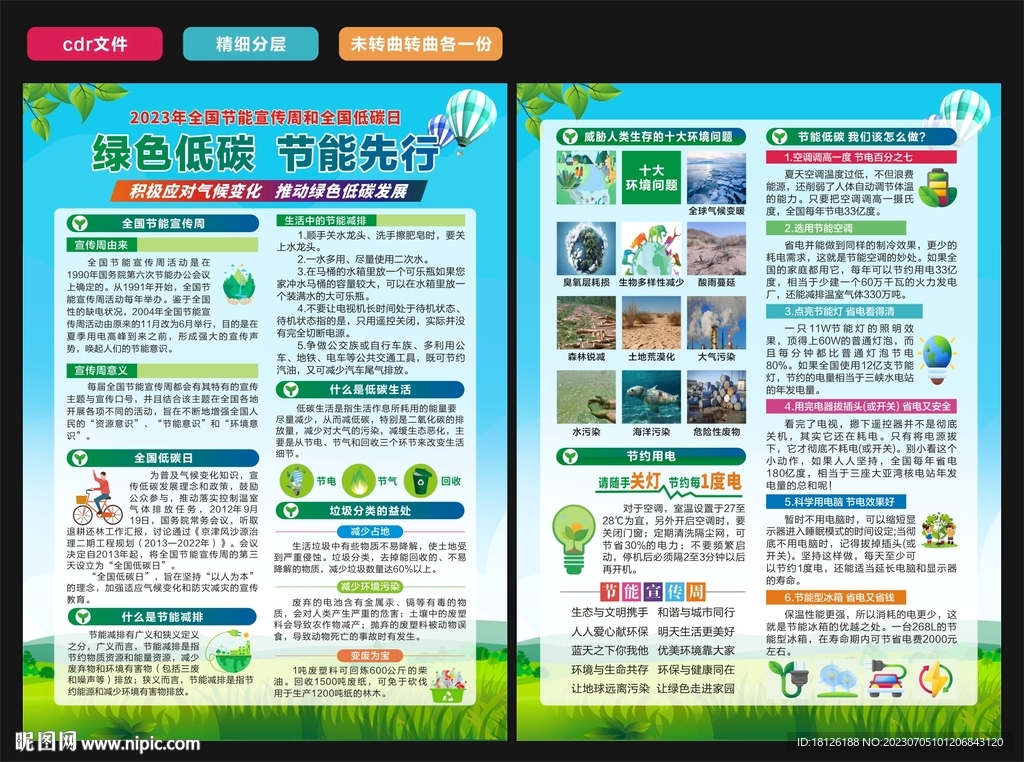Image resolution: width=1024 pixels, height=762 pixels.
Task: Click the teal '精细分层' badge
Action: pos(251,44)
